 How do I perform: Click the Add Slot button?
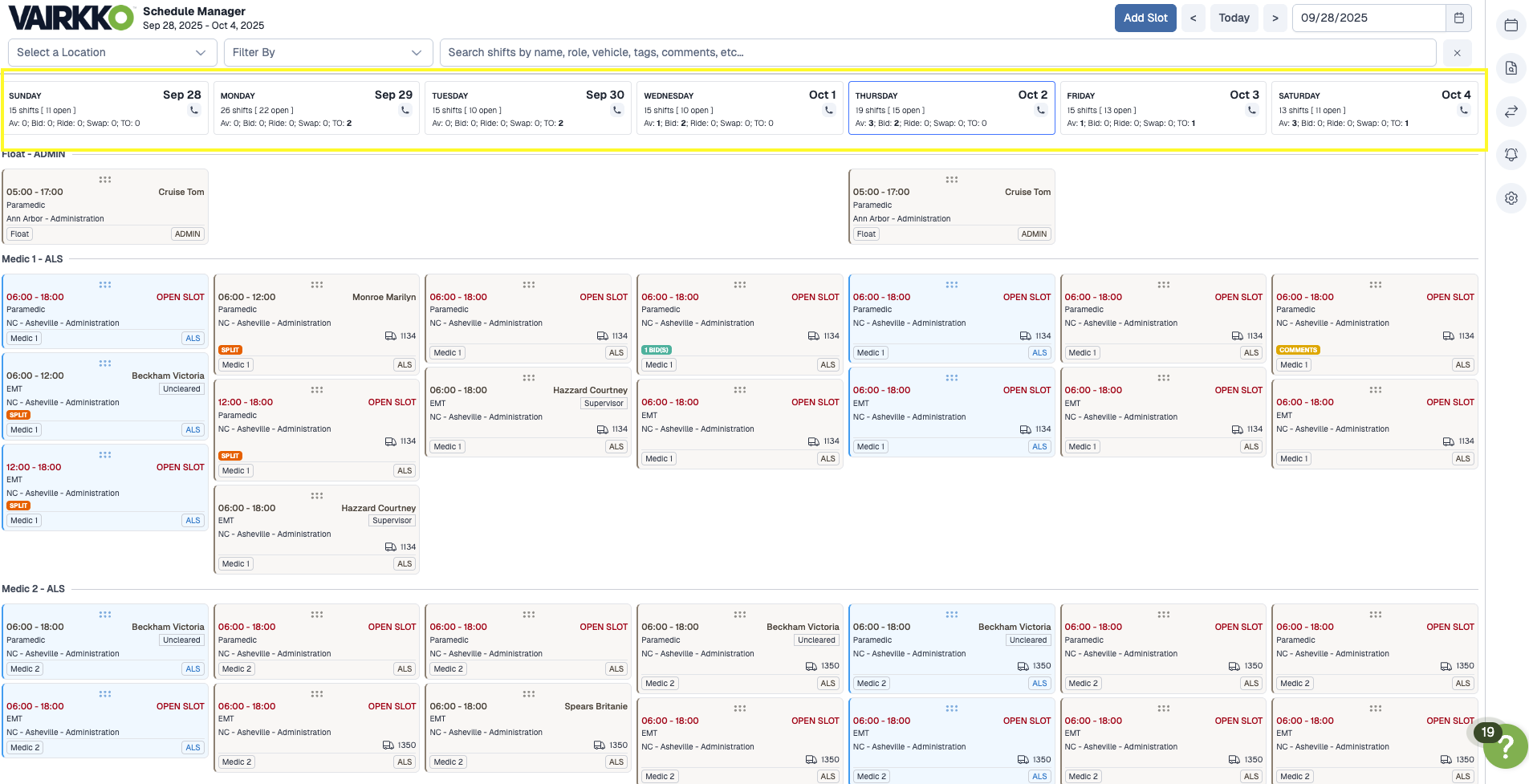(x=1145, y=18)
